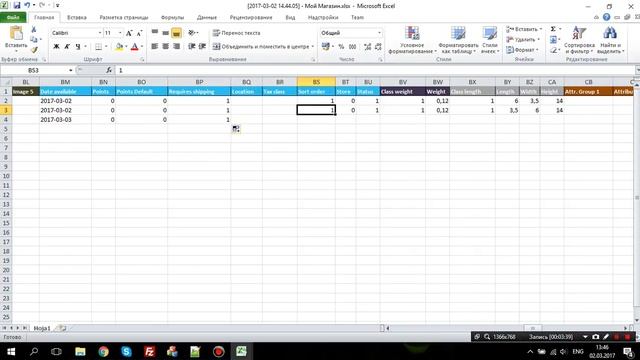Click the comma style 000 icon
The image size is (640, 360).
click(x=353, y=47)
